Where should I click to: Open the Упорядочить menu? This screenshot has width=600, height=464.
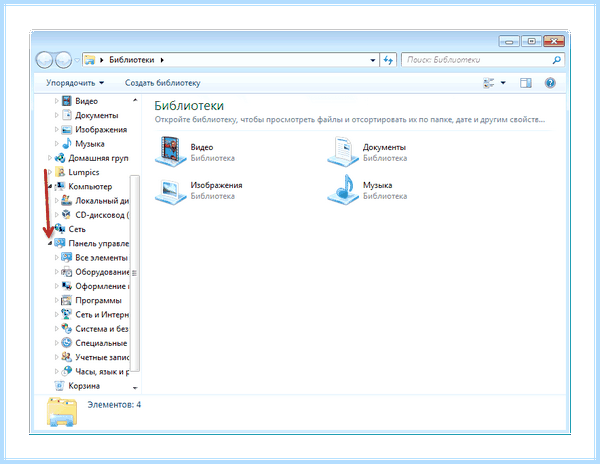pyautogui.click(x=75, y=83)
